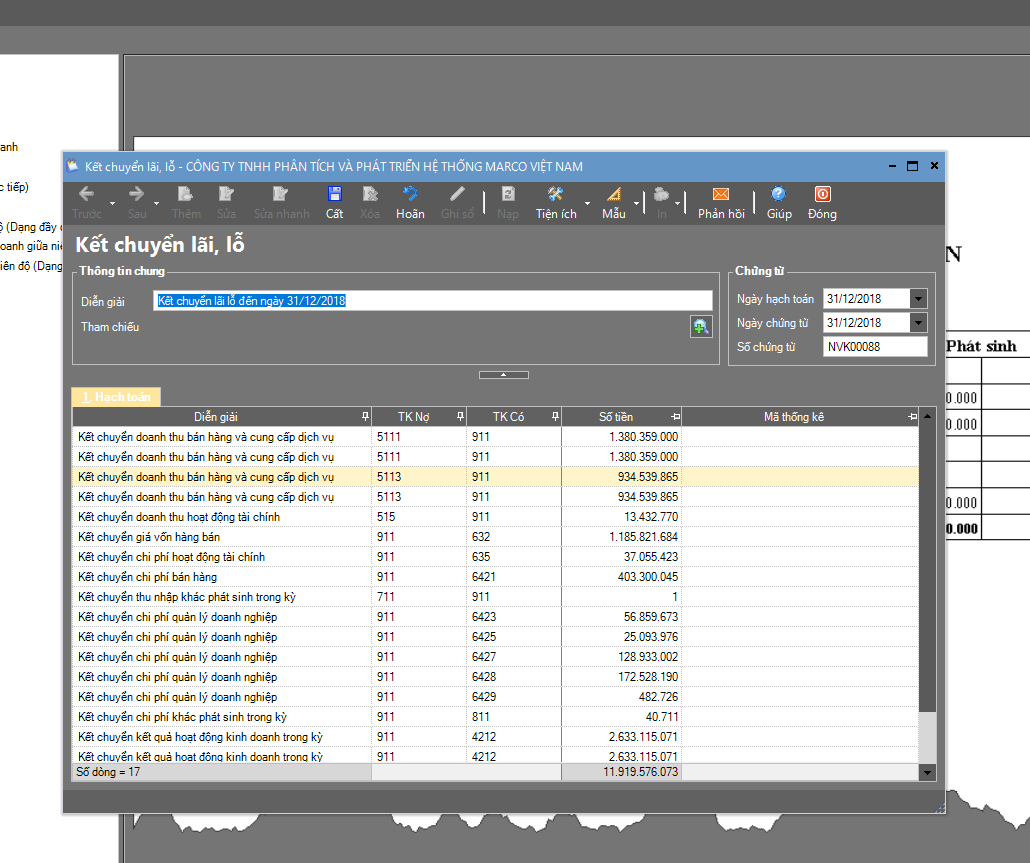This screenshot has height=863, width=1030.
Task: Click the Hoãn (undo) toolbar icon
Action: [409, 195]
